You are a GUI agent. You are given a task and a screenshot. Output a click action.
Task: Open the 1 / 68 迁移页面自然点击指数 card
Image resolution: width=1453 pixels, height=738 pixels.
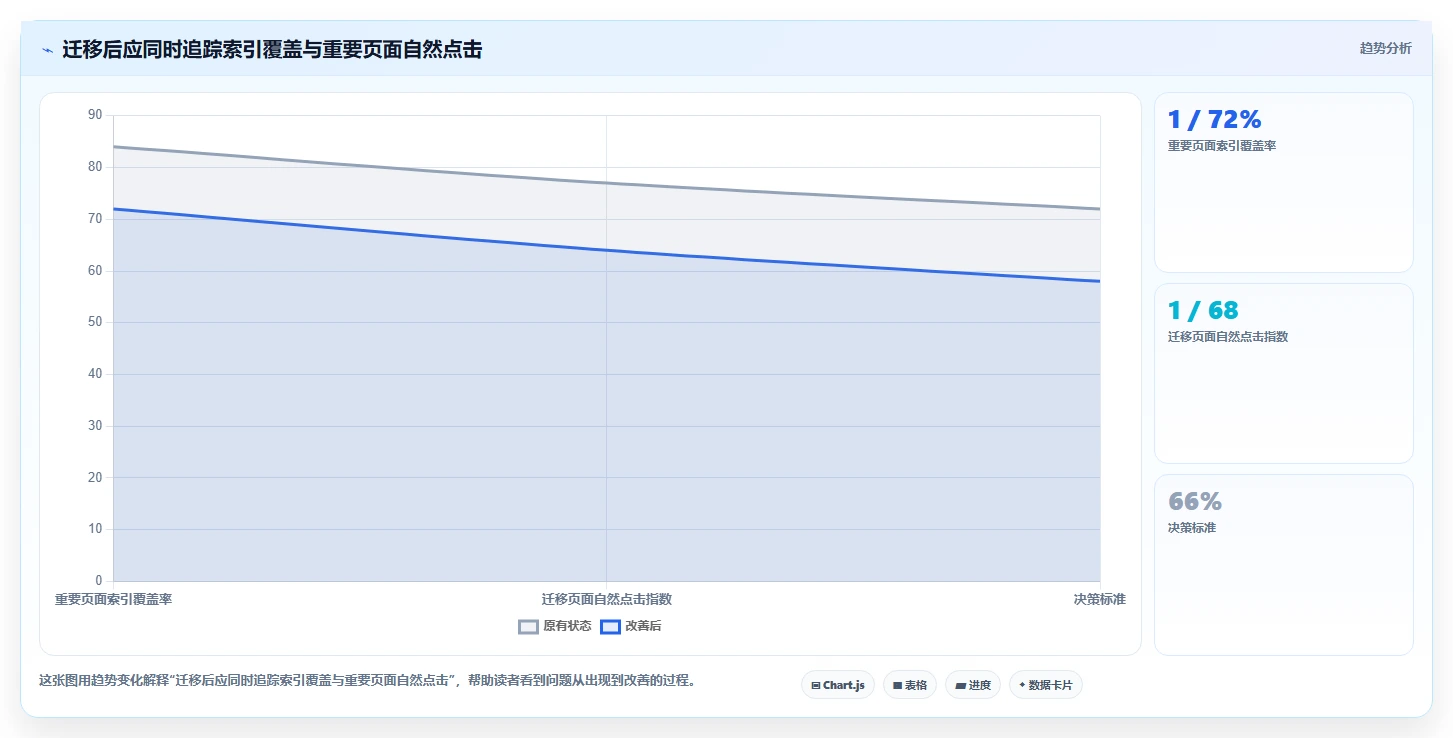coord(1284,373)
